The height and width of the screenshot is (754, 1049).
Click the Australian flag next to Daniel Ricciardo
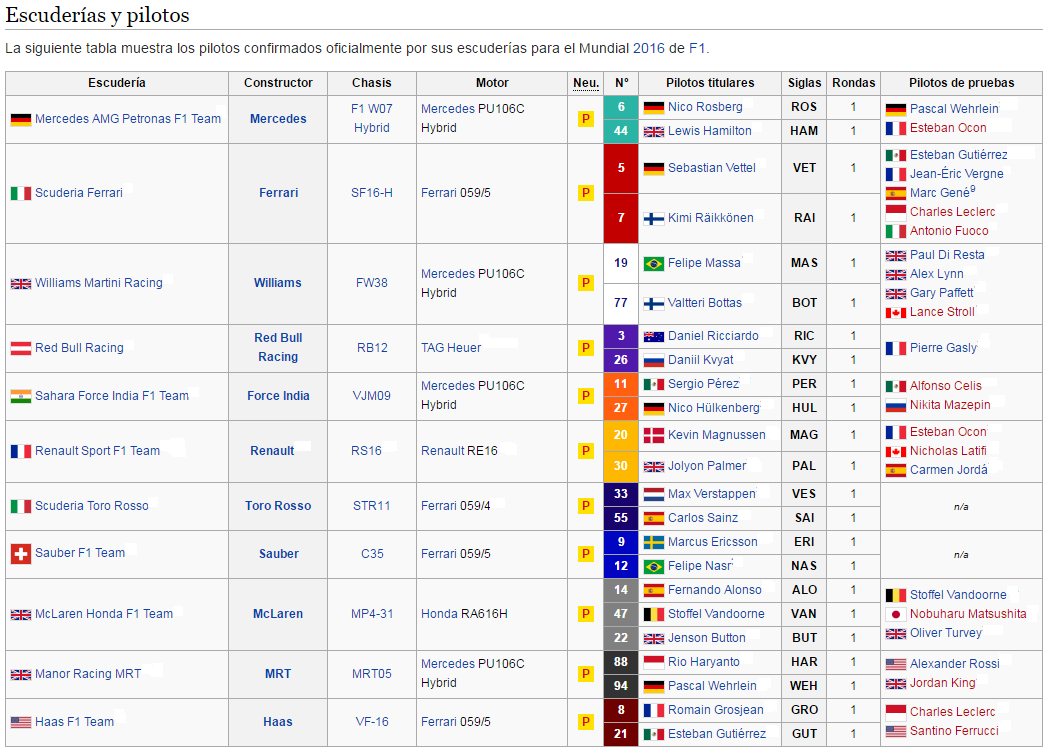[654, 337]
